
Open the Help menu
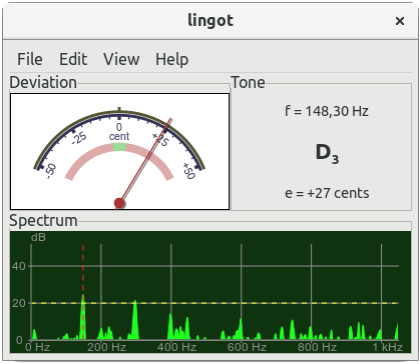[x=172, y=60]
